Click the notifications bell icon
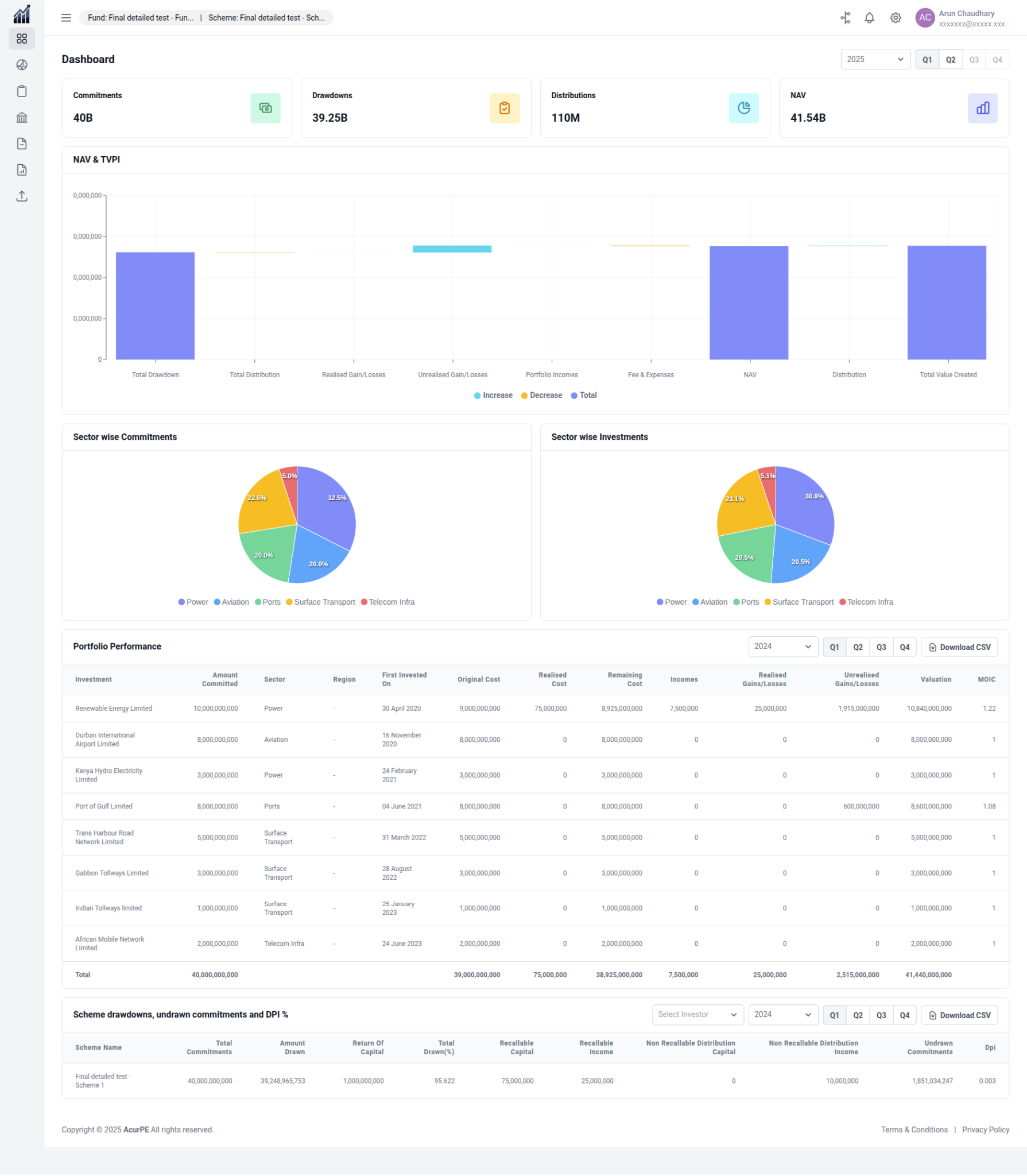 (869, 18)
